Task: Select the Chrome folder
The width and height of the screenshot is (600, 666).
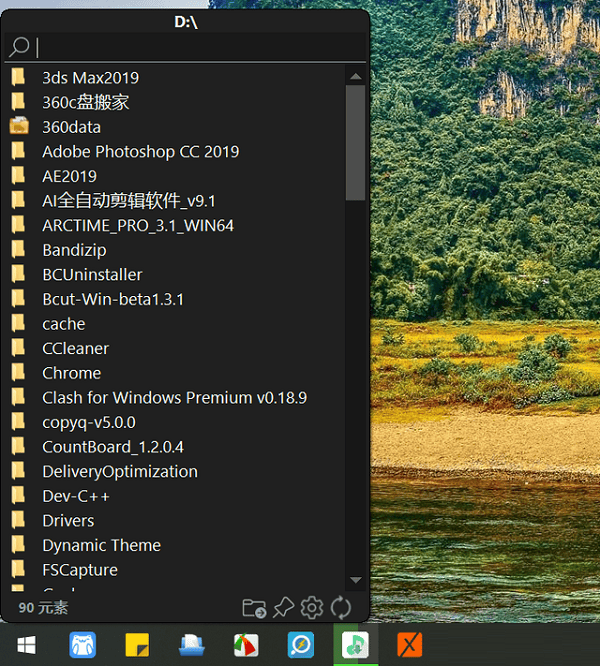Action: 176,373
